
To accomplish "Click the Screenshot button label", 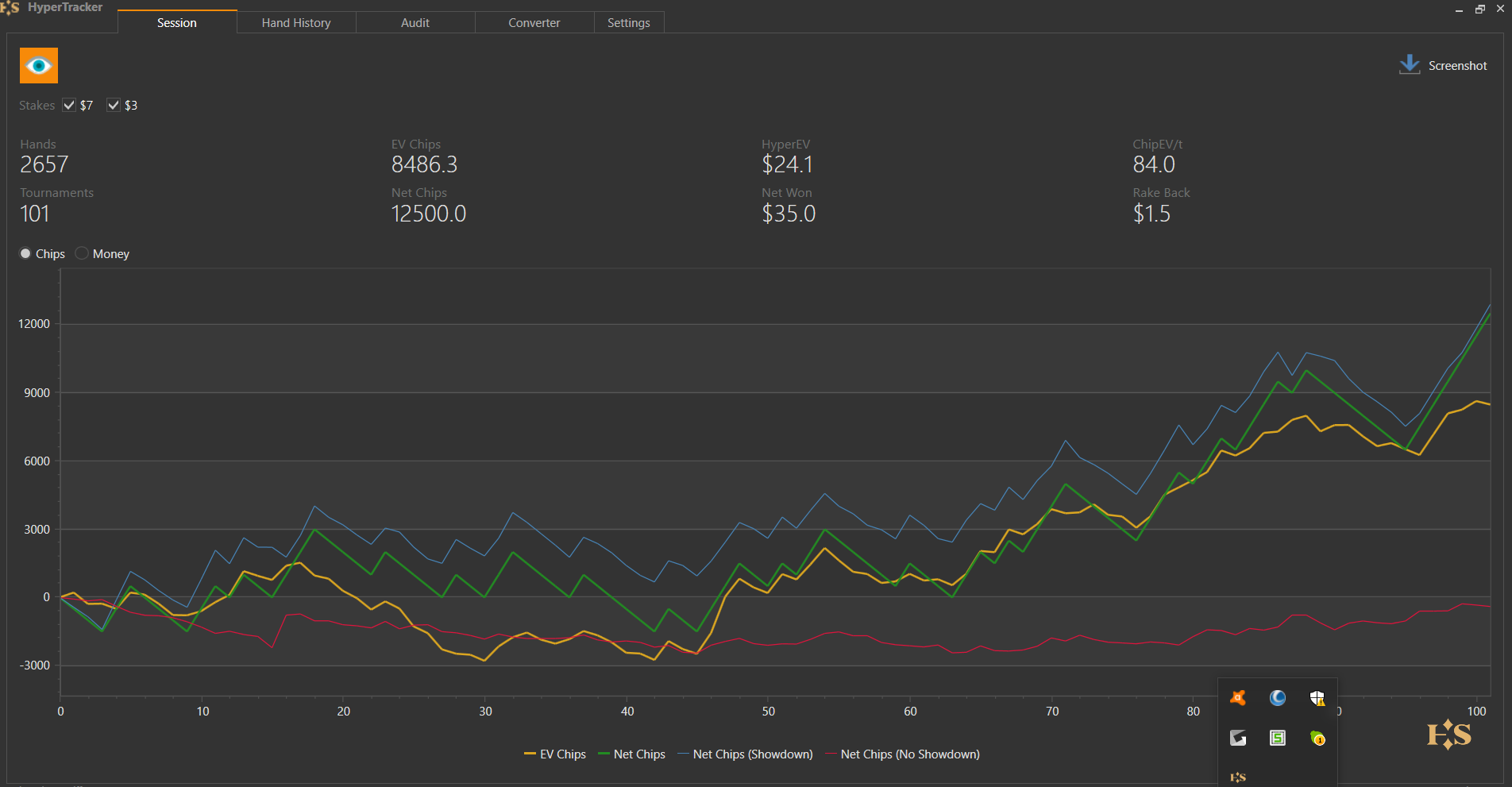I will coord(1458,66).
